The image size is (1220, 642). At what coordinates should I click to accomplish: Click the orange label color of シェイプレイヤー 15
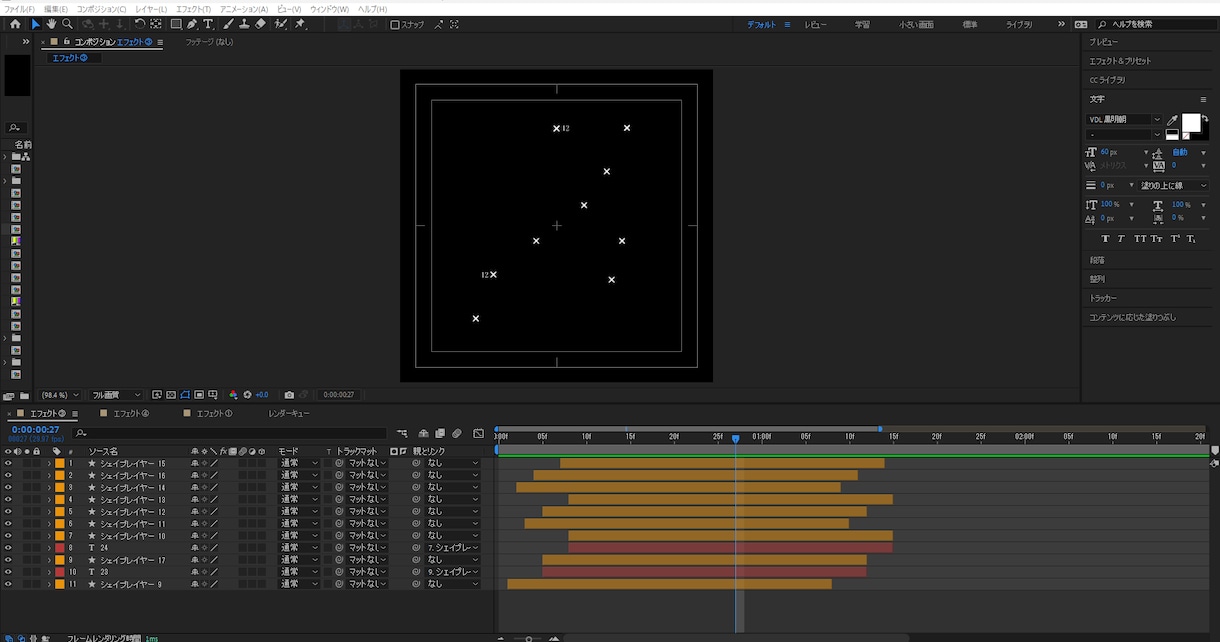pos(59,463)
